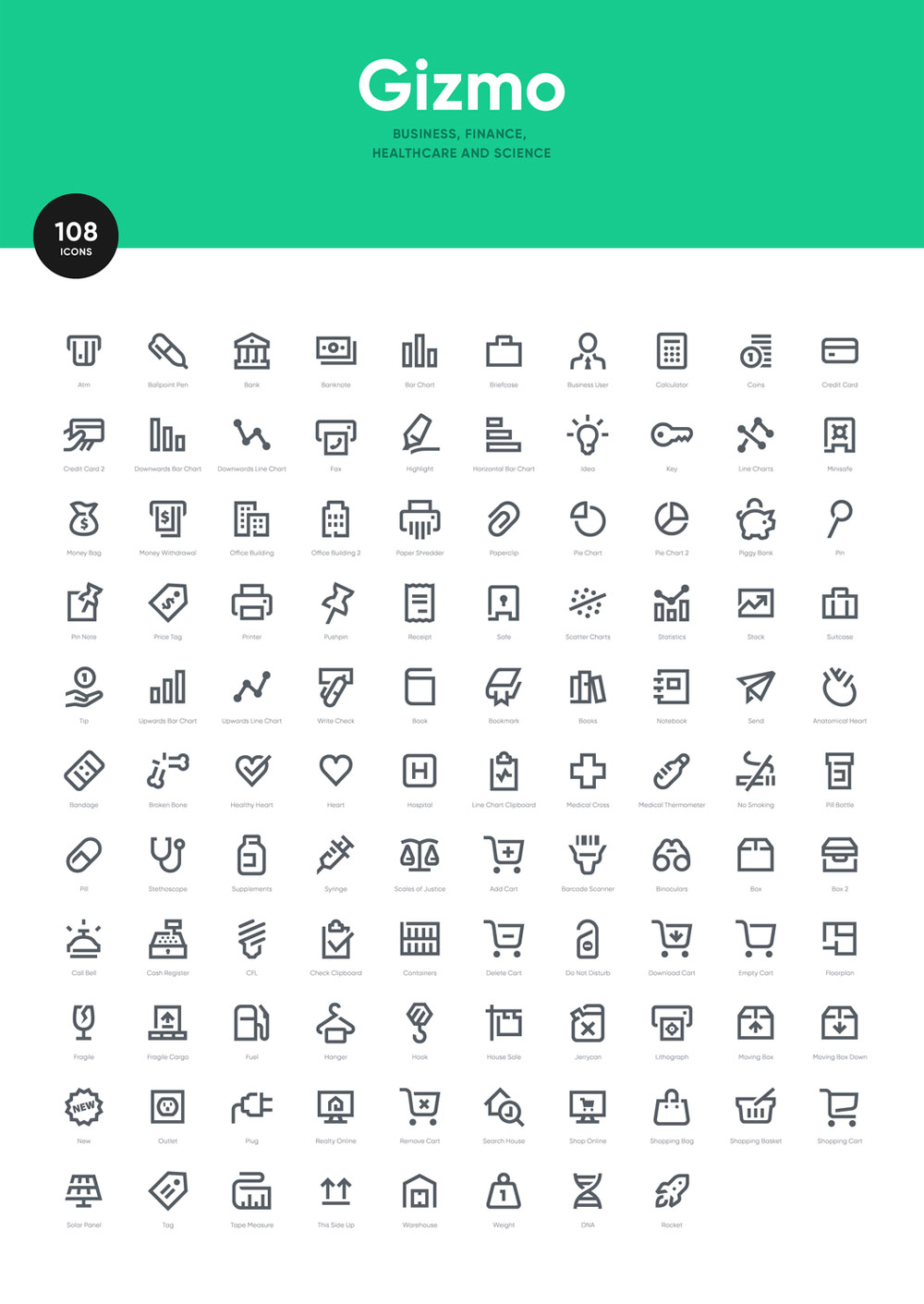Screen dimensions: 924x1304
Task: Click the Rocket icon
Action: tap(672, 1191)
